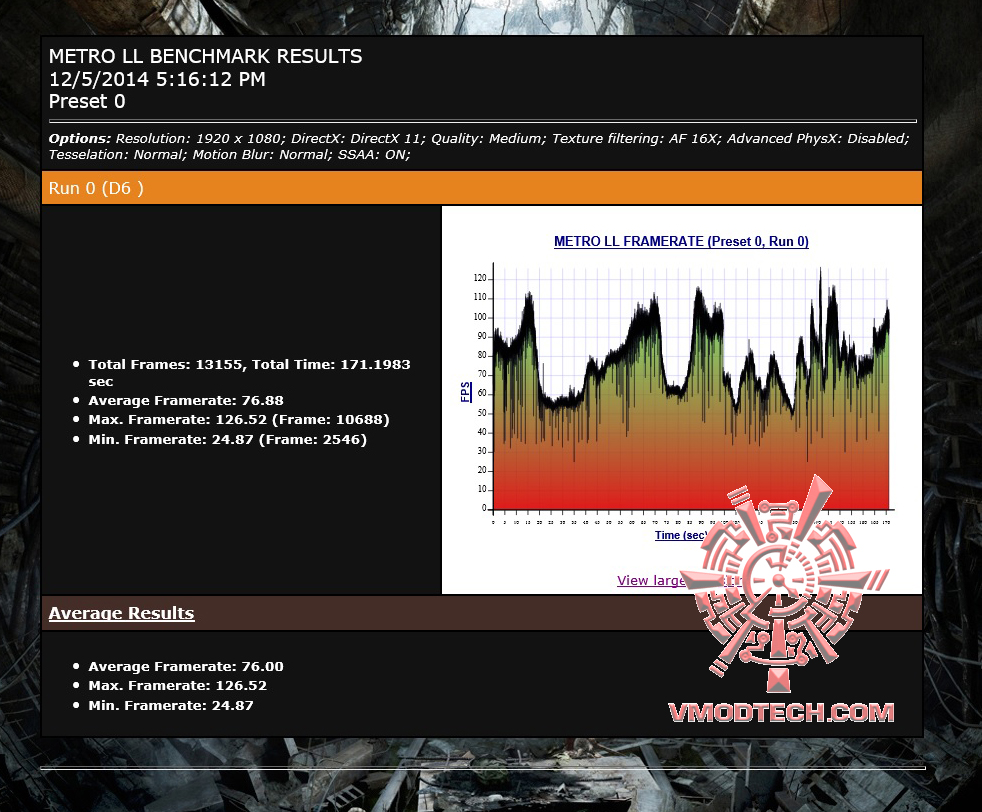Click Run 0 'Average Framerate: 76.88' line
Viewport: 982px width, 812px height.
coord(186,401)
